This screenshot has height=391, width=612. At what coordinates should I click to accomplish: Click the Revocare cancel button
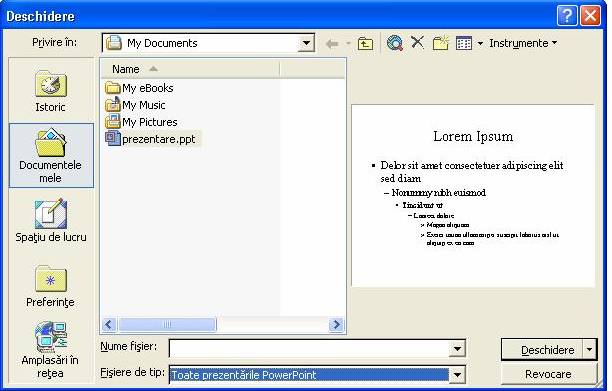coord(548,374)
